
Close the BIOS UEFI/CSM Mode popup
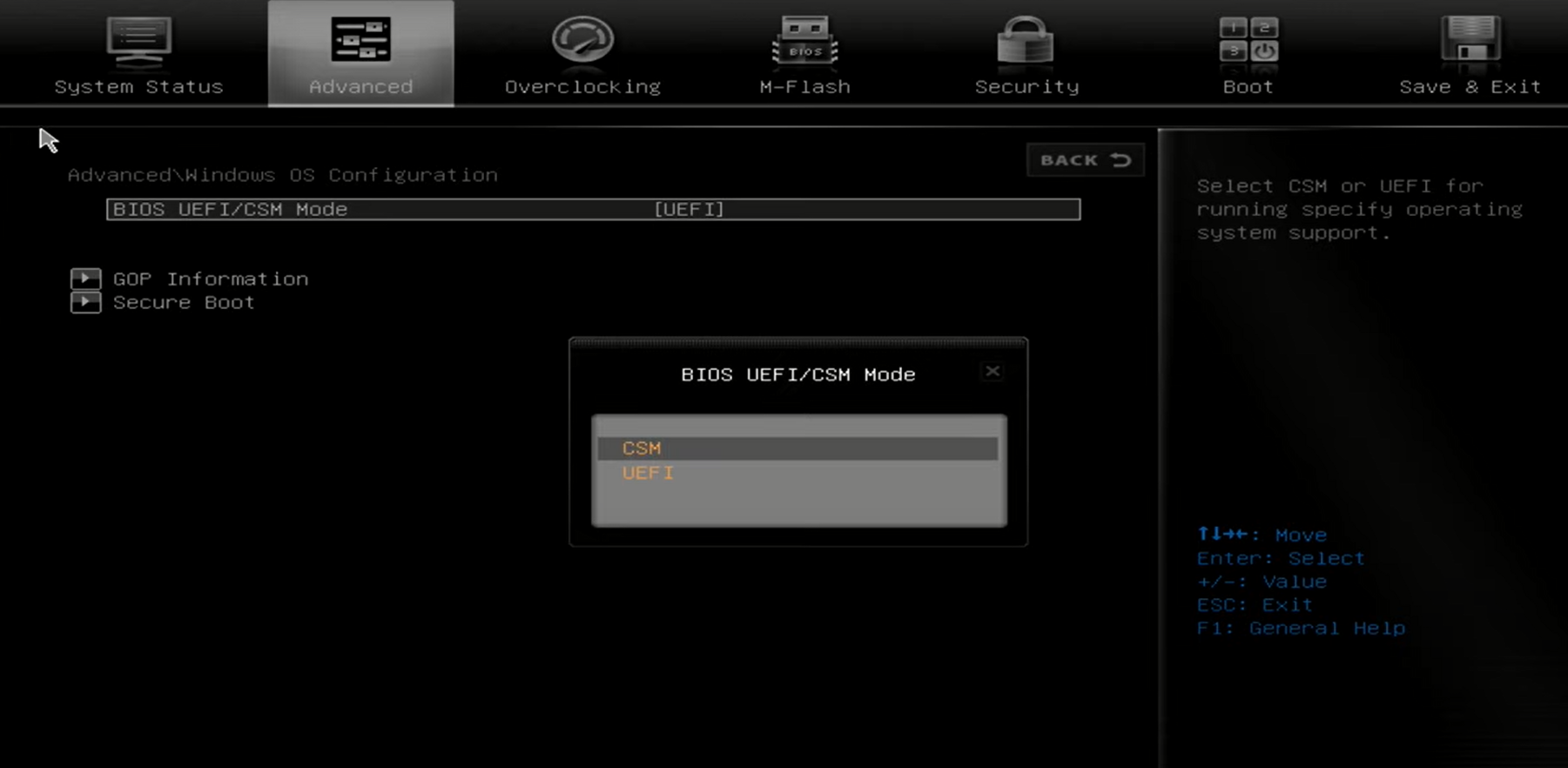pos(992,372)
